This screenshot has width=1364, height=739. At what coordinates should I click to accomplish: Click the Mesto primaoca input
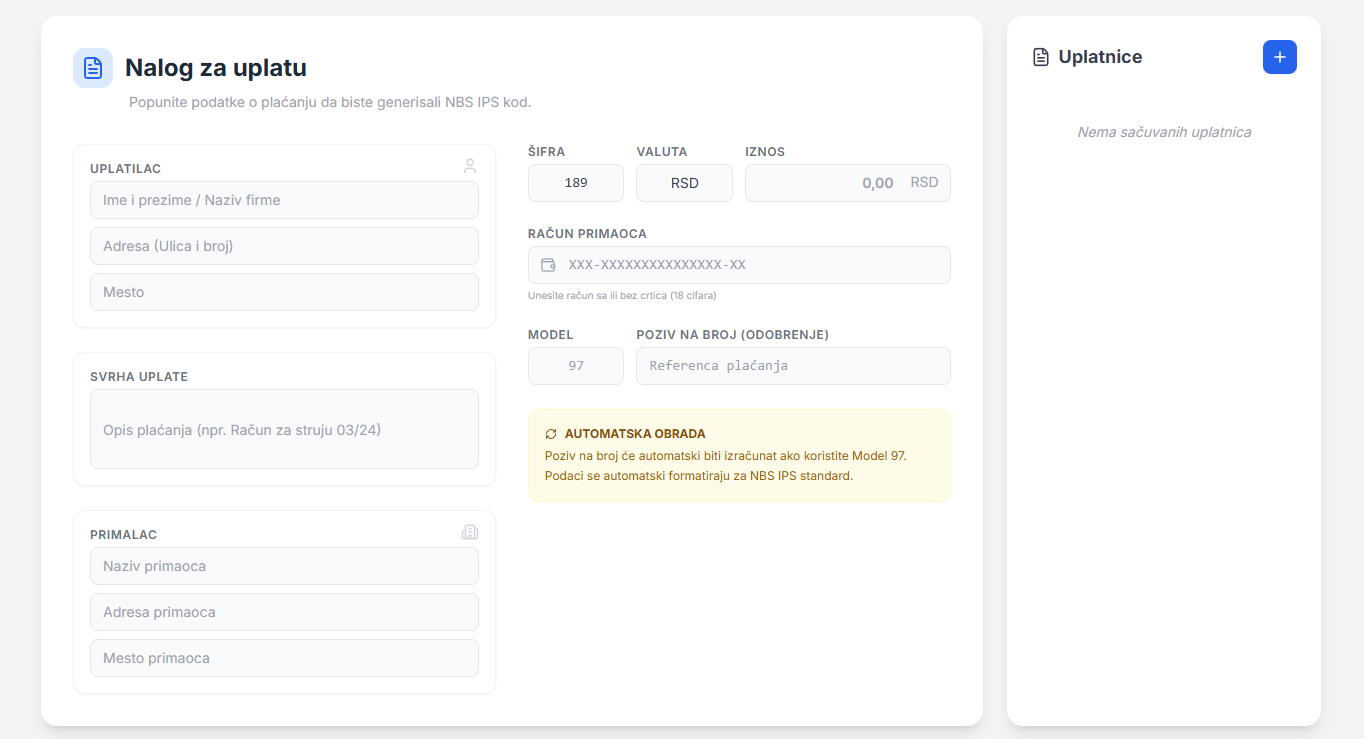284,658
